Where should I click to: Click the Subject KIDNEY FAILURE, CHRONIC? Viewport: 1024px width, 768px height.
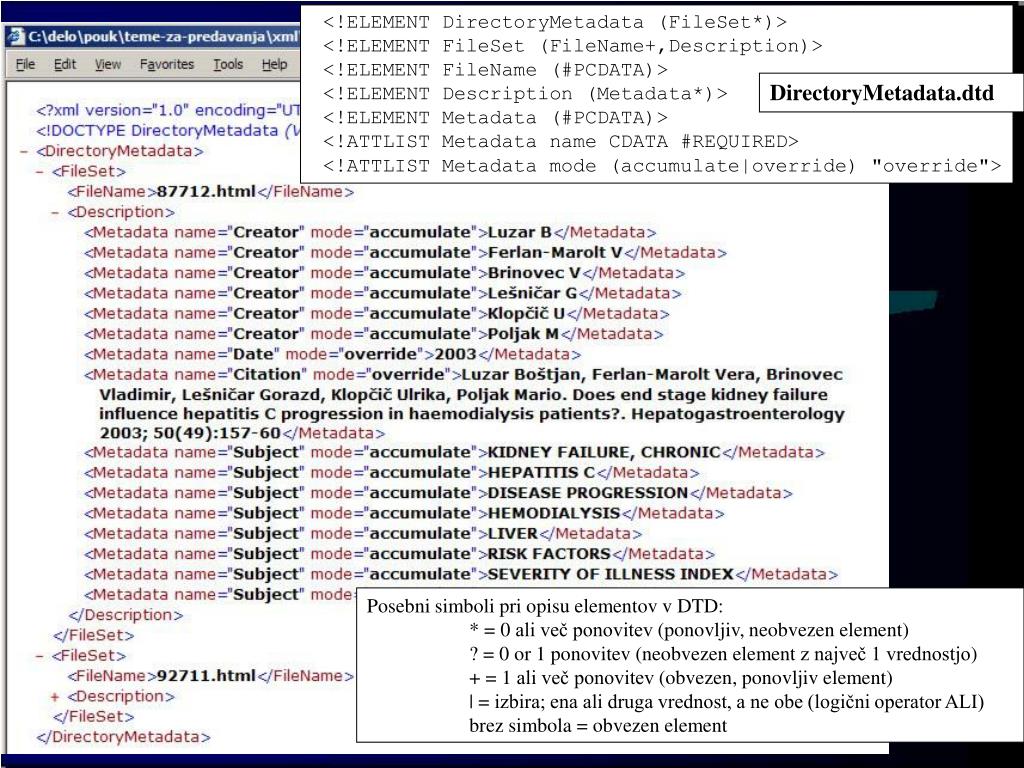[604, 452]
